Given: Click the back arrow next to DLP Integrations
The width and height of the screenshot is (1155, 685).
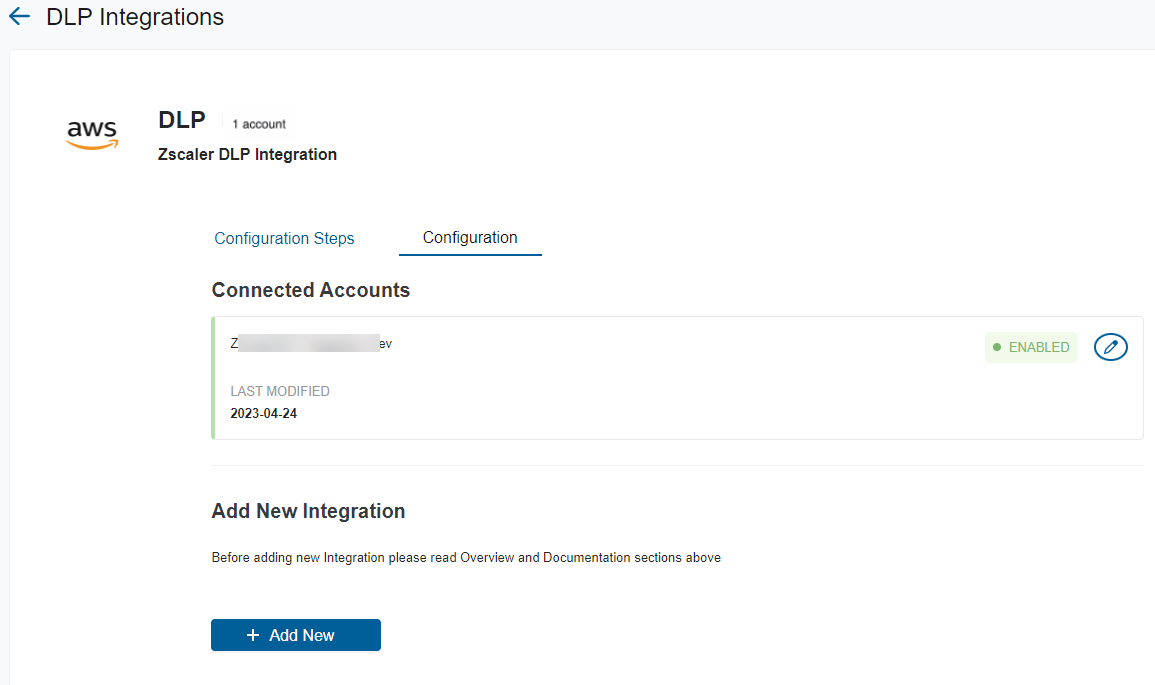Looking at the screenshot, I should click(x=19, y=17).
